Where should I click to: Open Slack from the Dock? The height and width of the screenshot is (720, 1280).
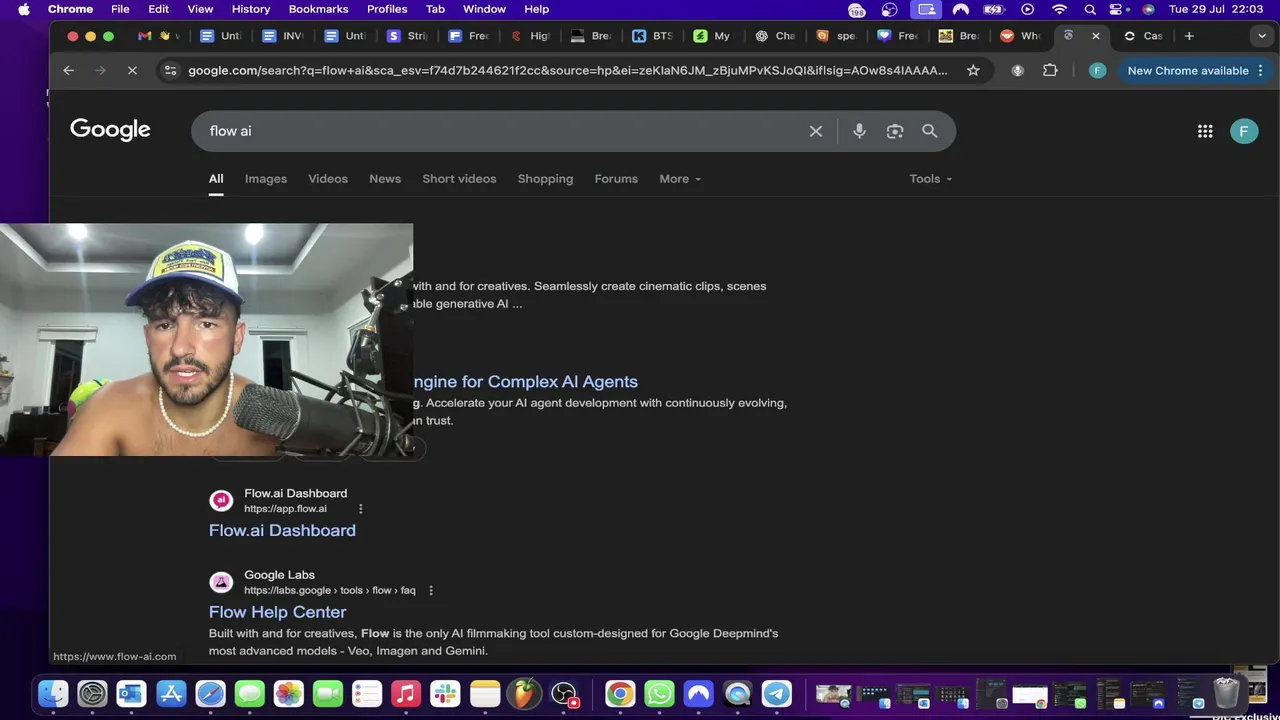[x=445, y=693]
